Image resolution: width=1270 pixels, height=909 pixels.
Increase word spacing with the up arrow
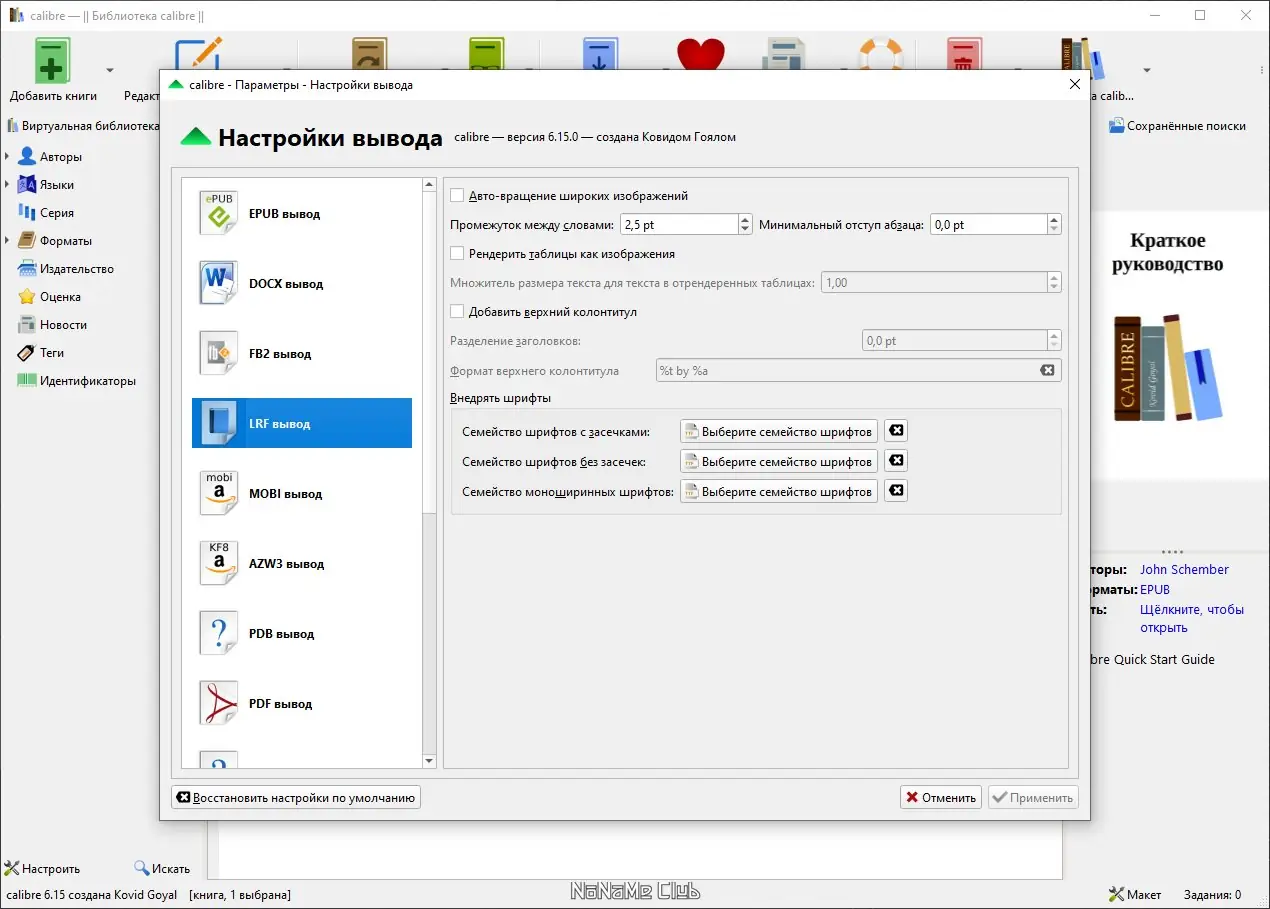[745, 220]
